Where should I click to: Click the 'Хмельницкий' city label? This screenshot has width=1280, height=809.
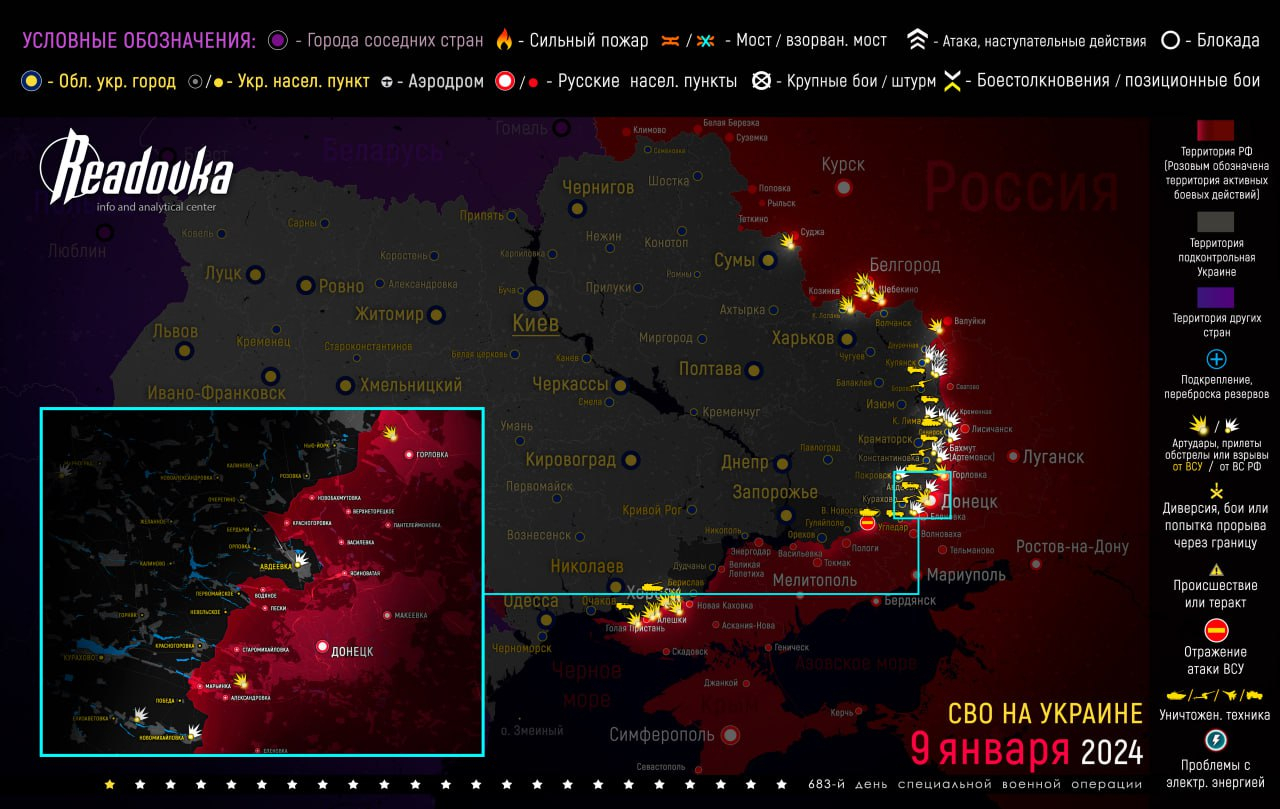pos(411,385)
